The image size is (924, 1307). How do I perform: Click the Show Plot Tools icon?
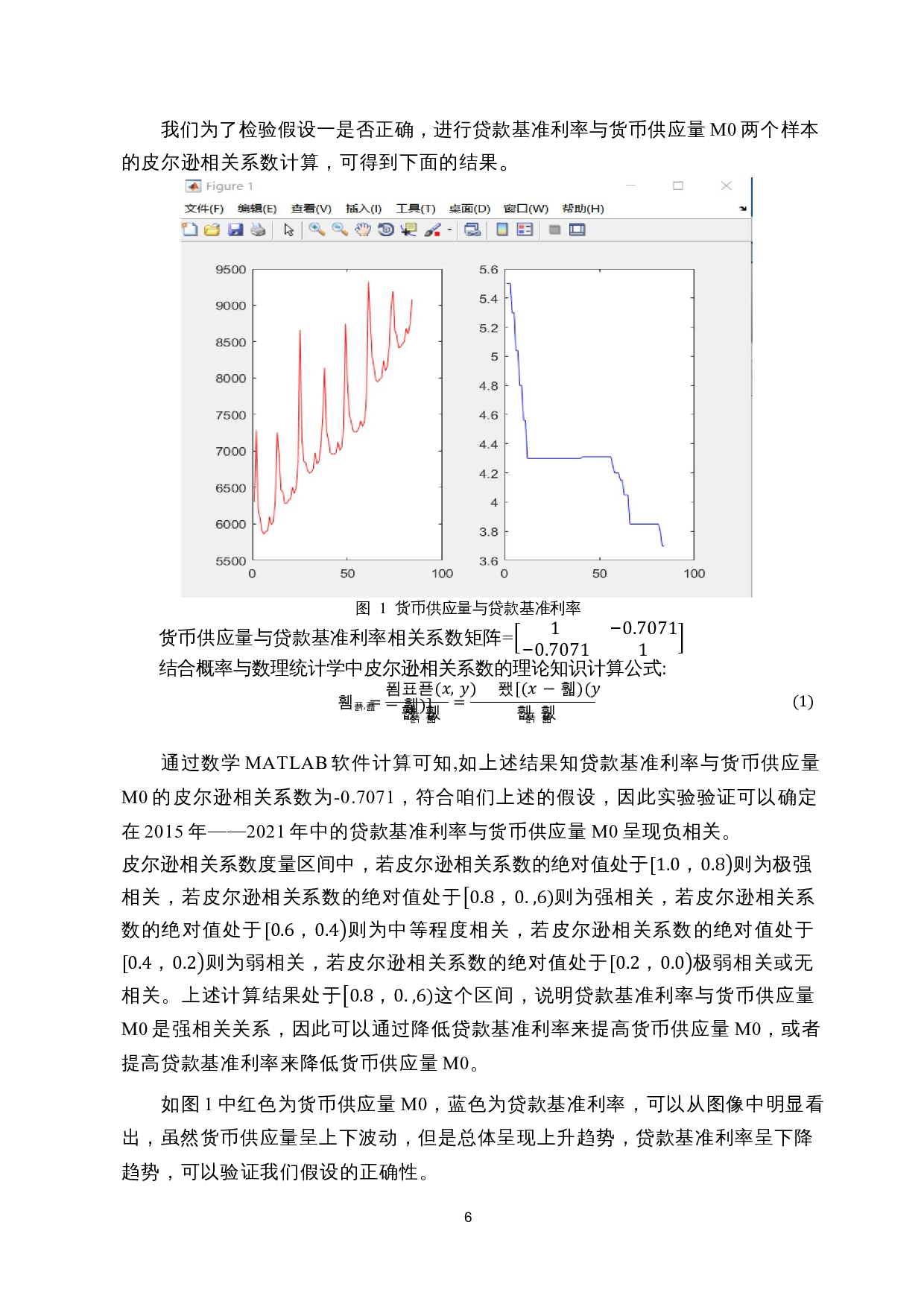(x=577, y=230)
